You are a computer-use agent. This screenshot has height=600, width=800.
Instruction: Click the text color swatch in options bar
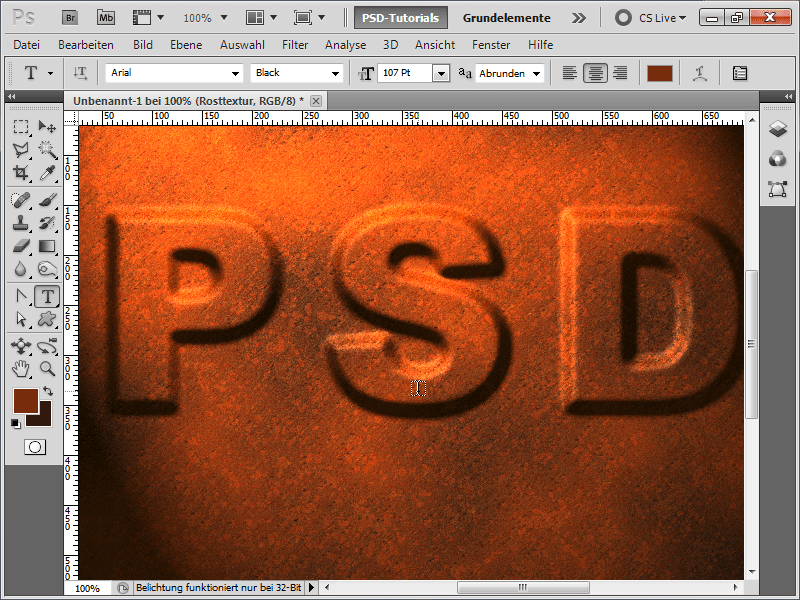[x=660, y=73]
